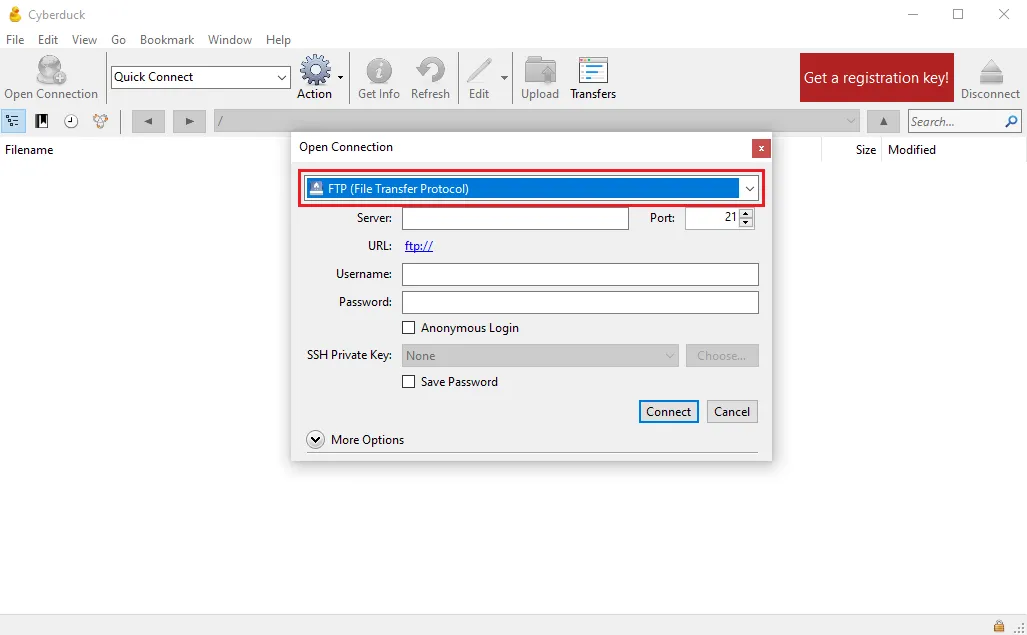Open the Action gear menu
Screen dimensions: 1027x635
pyautogui.click(x=316, y=70)
